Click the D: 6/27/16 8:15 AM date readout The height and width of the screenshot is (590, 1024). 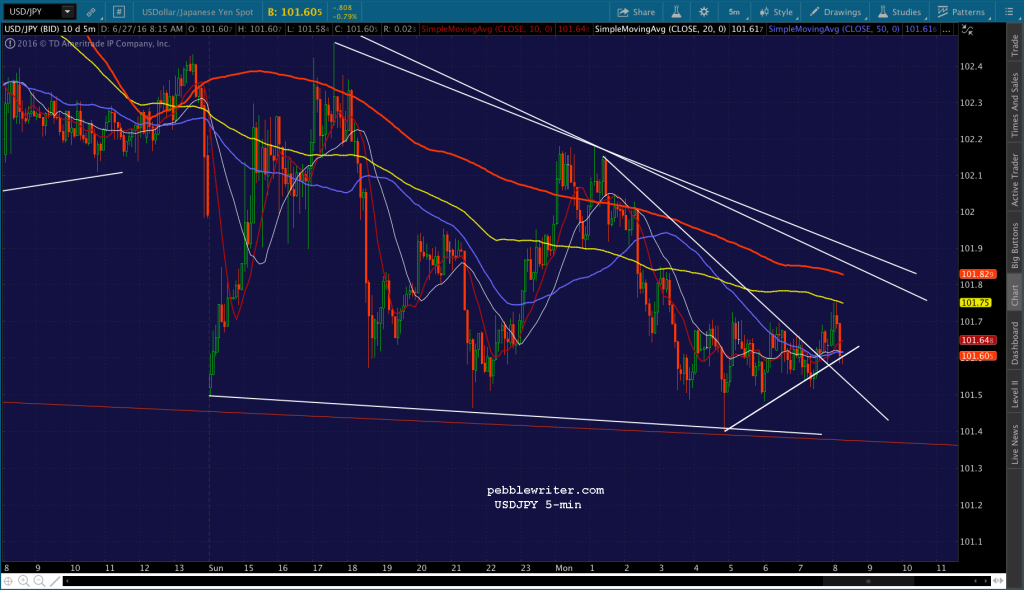click(x=142, y=29)
